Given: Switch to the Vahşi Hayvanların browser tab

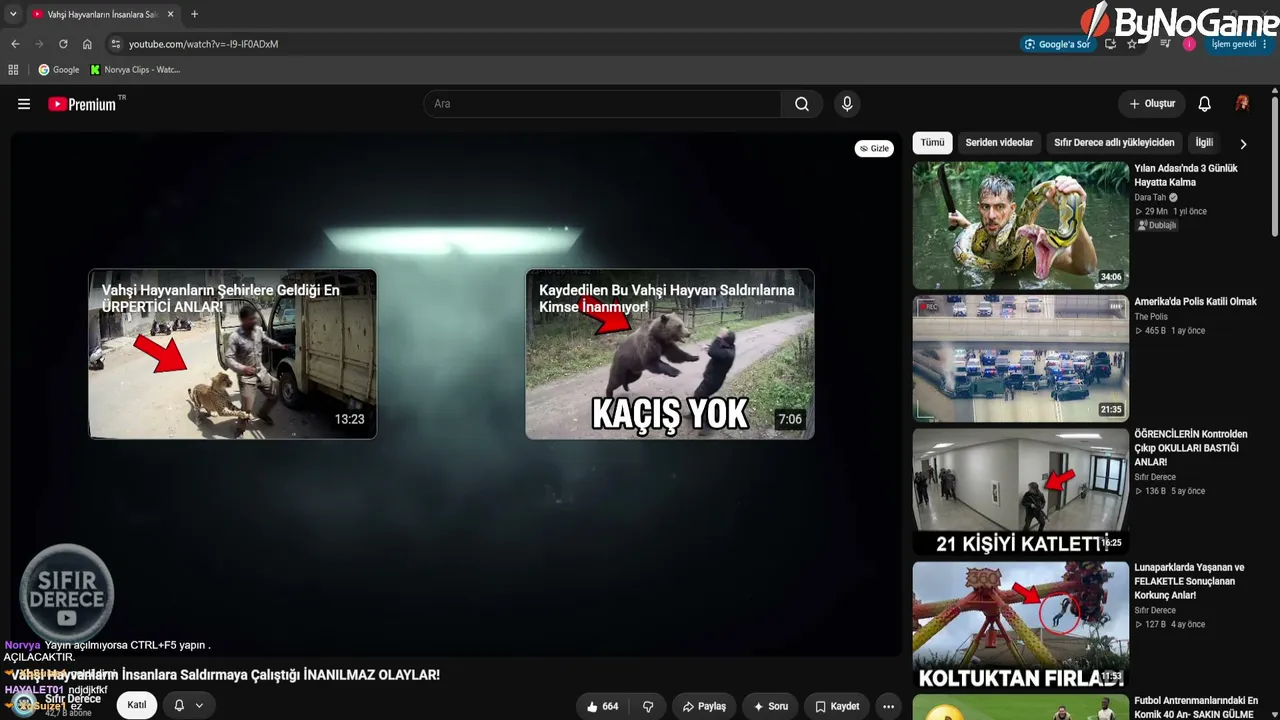Looking at the screenshot, I should pos(102,14).
